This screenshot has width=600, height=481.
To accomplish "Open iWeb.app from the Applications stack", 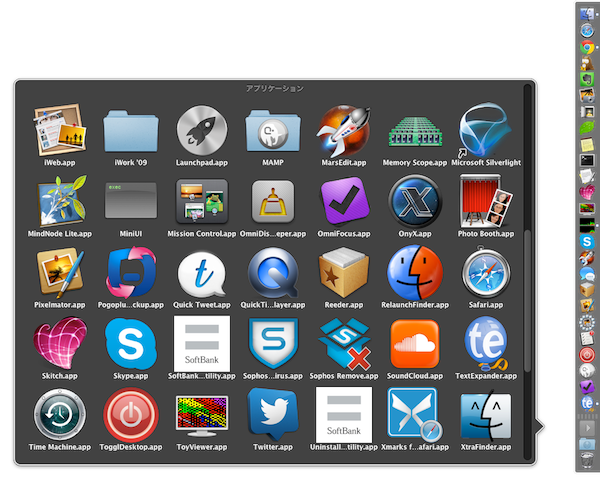I will click(x=60, y=130).
